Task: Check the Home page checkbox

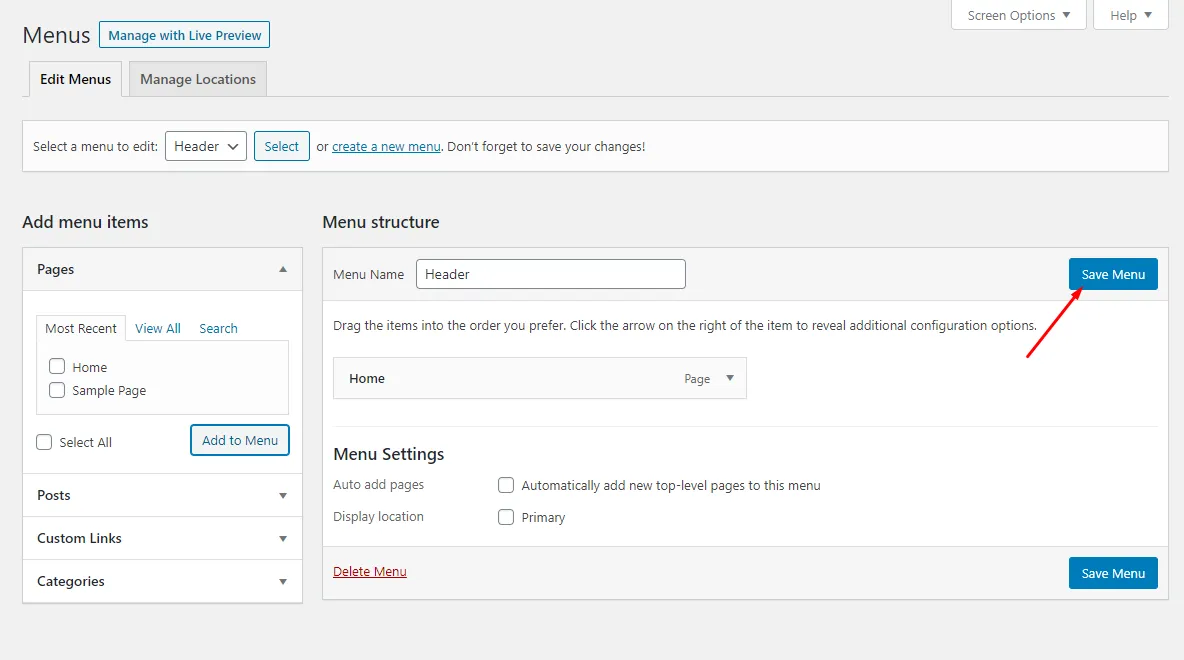Action: [x=57, y=367]
